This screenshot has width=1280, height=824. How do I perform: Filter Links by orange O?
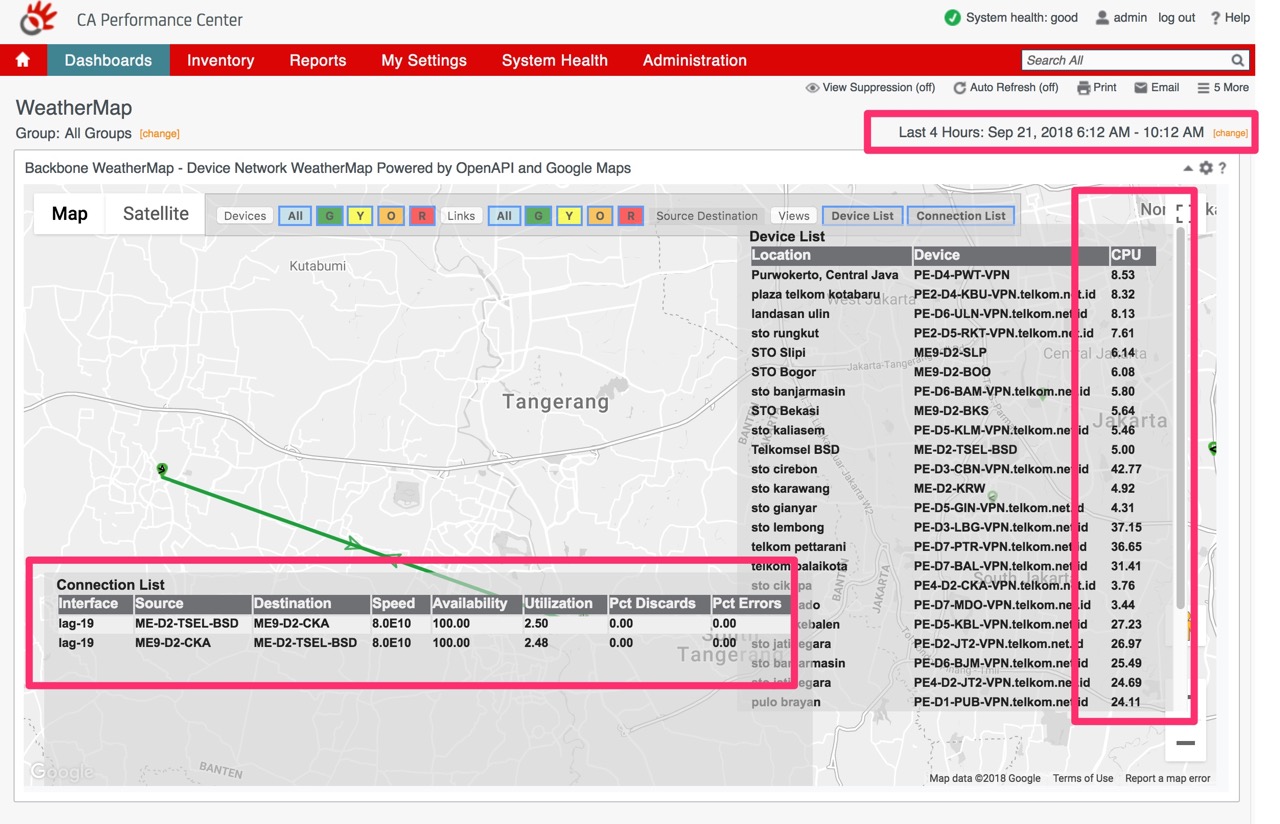point(600,216)
